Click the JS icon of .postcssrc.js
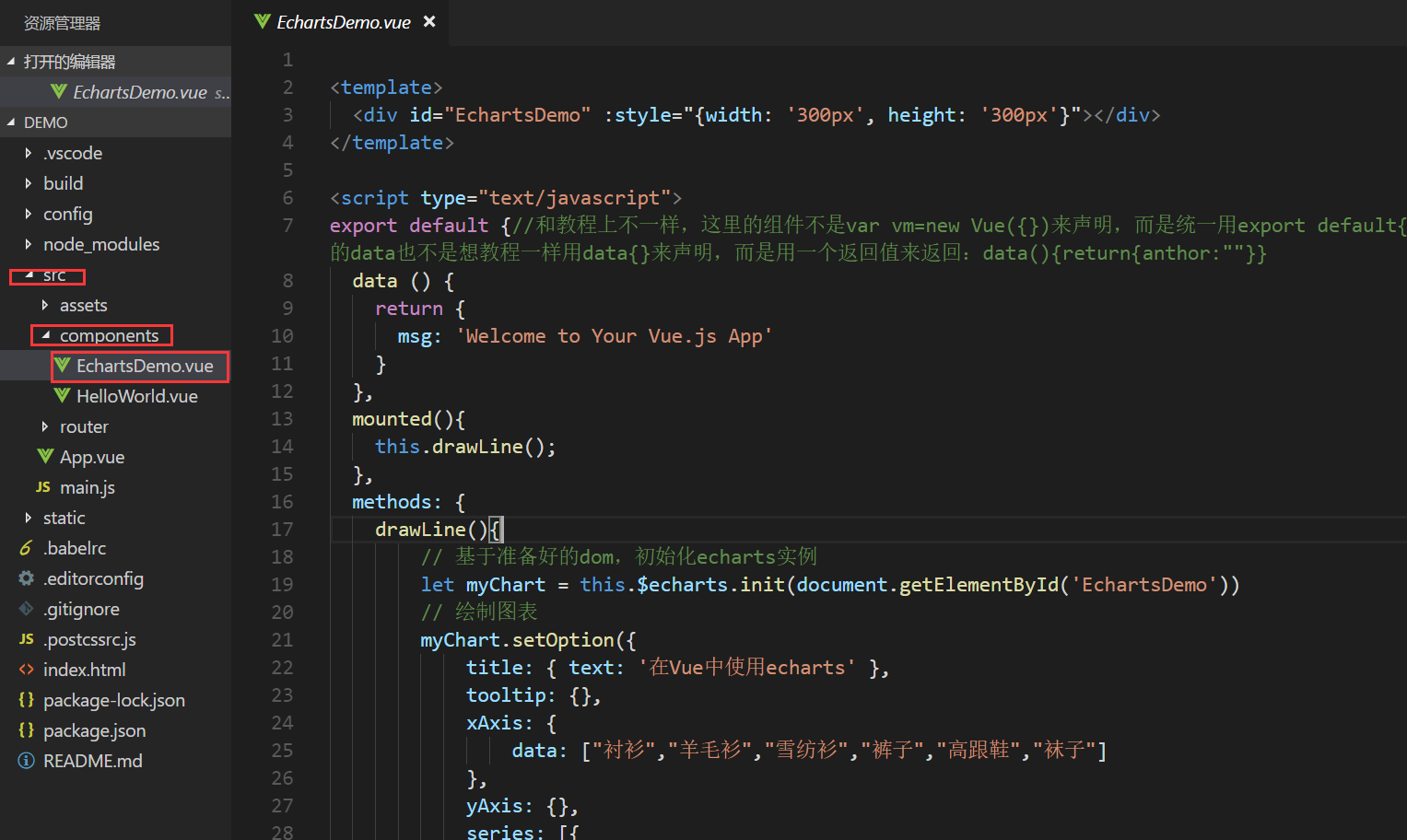Viewport: 1407px width, 840px height. click(x=27, y=639)
